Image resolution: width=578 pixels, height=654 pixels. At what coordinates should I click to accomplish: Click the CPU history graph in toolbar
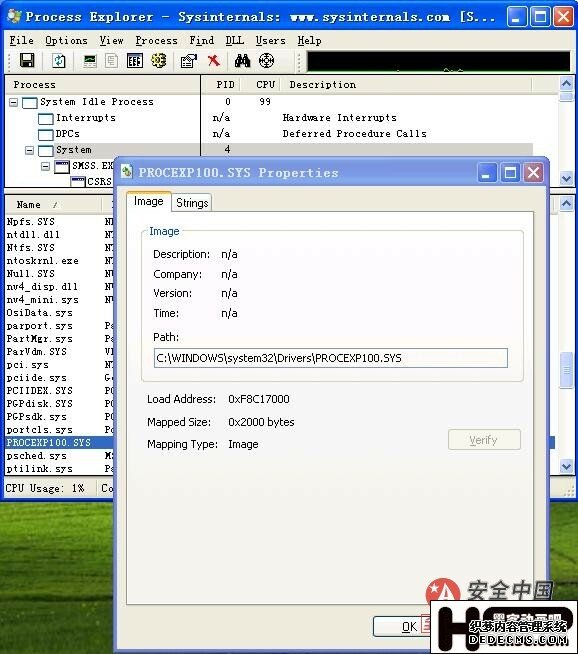click(x=438, y=61)
